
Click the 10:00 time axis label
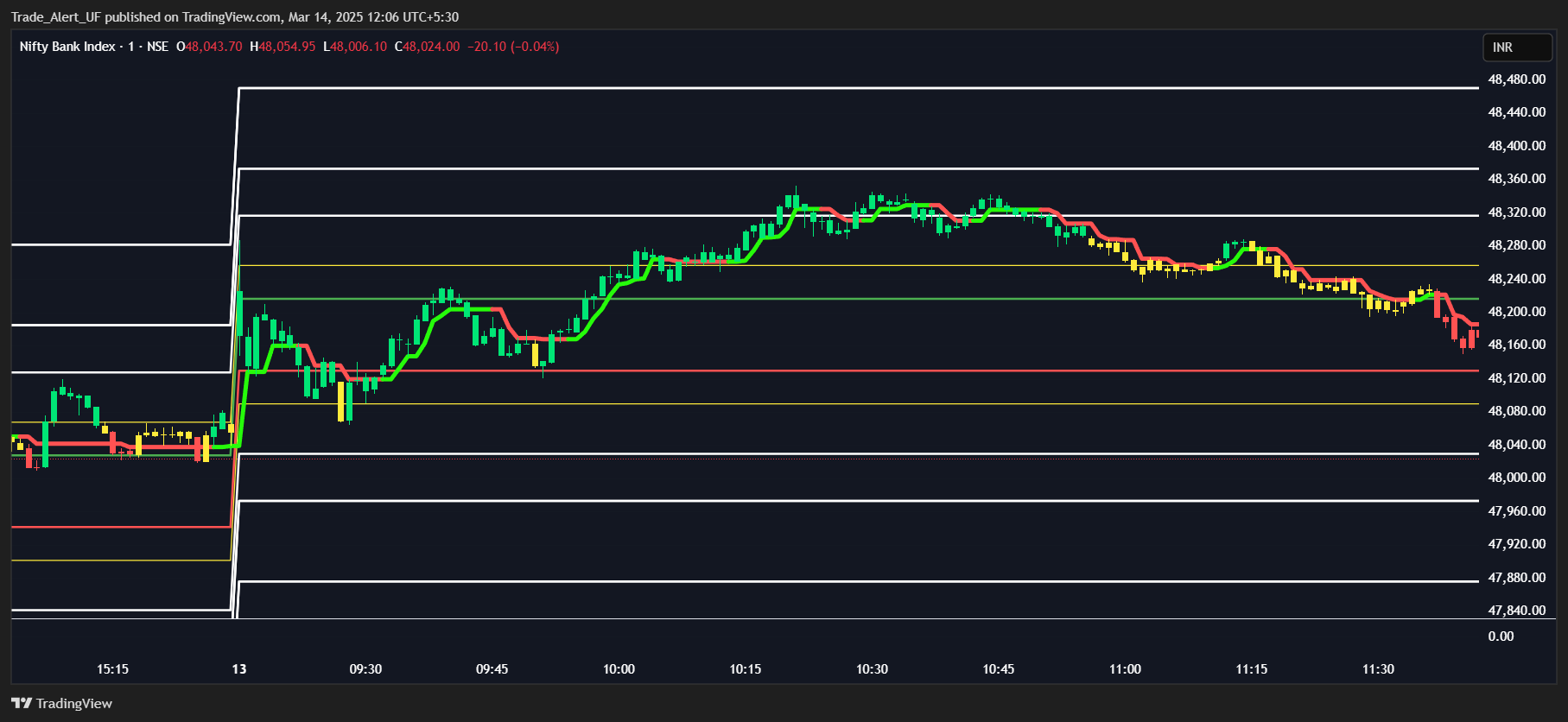tap(619, 669)
